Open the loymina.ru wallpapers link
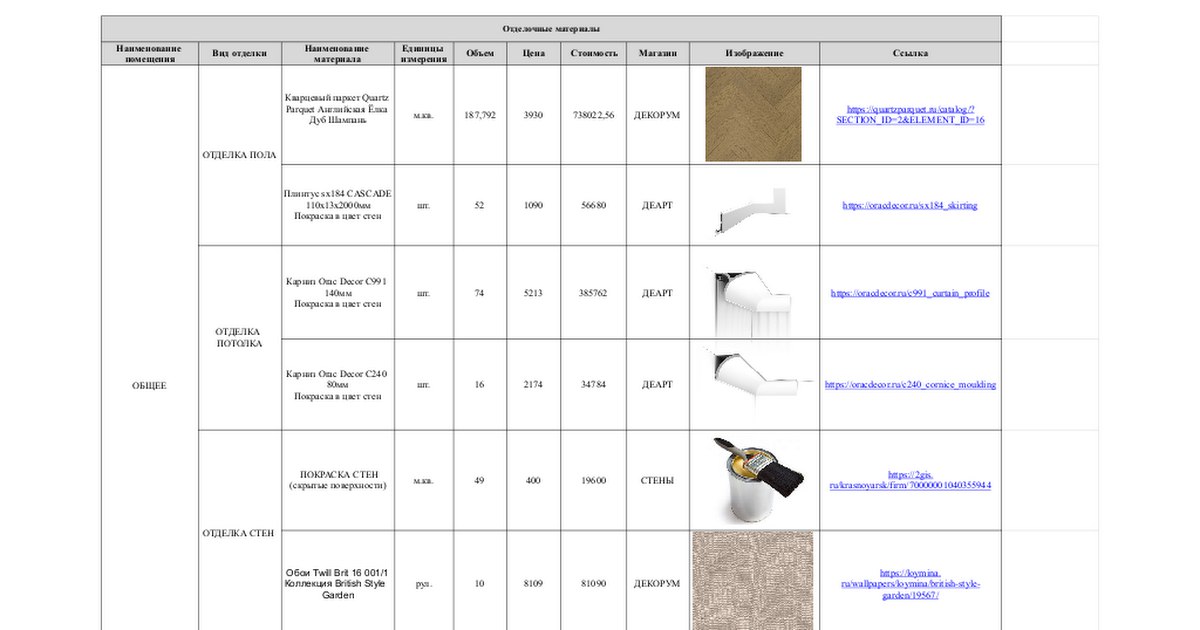The width and height of the screenshot is (1200, 630). tap(910, 583)
